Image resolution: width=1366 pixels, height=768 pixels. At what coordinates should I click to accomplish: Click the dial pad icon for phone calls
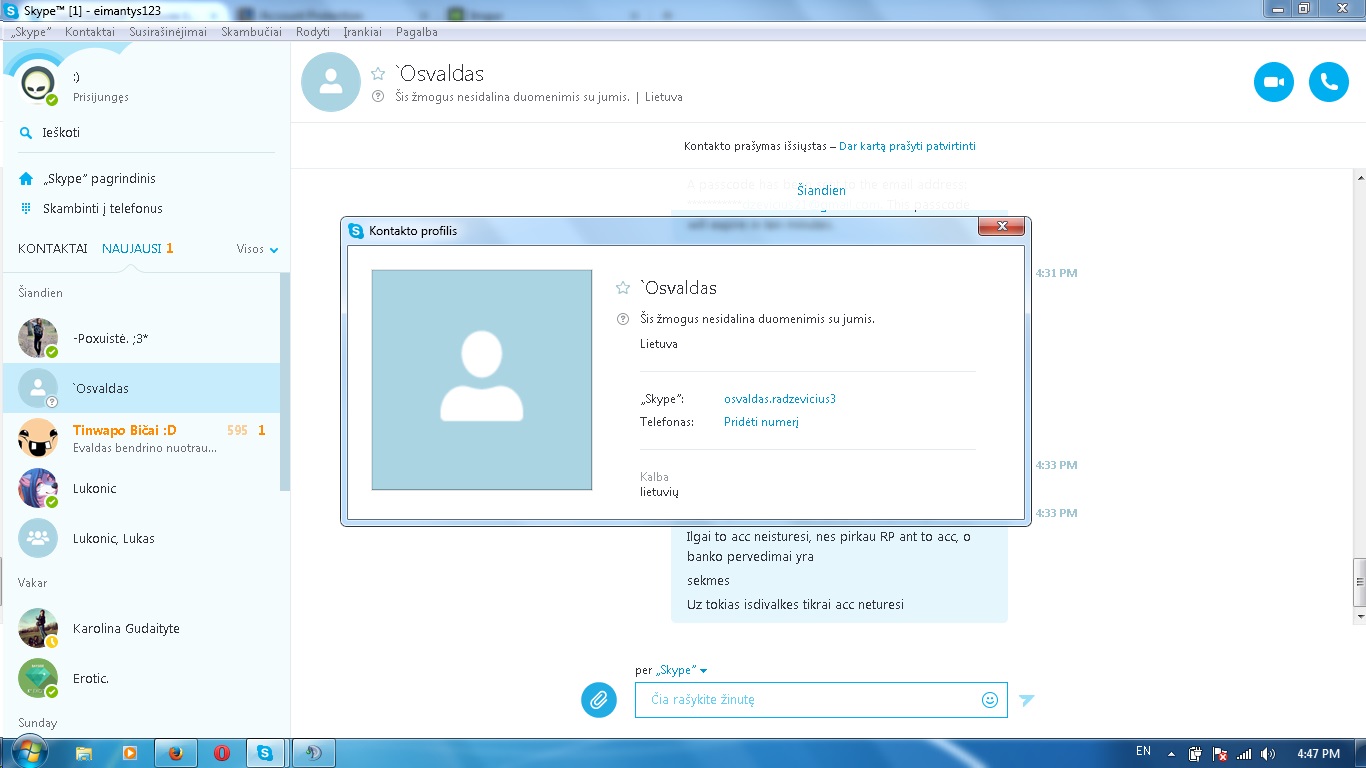tap(26, 208)
